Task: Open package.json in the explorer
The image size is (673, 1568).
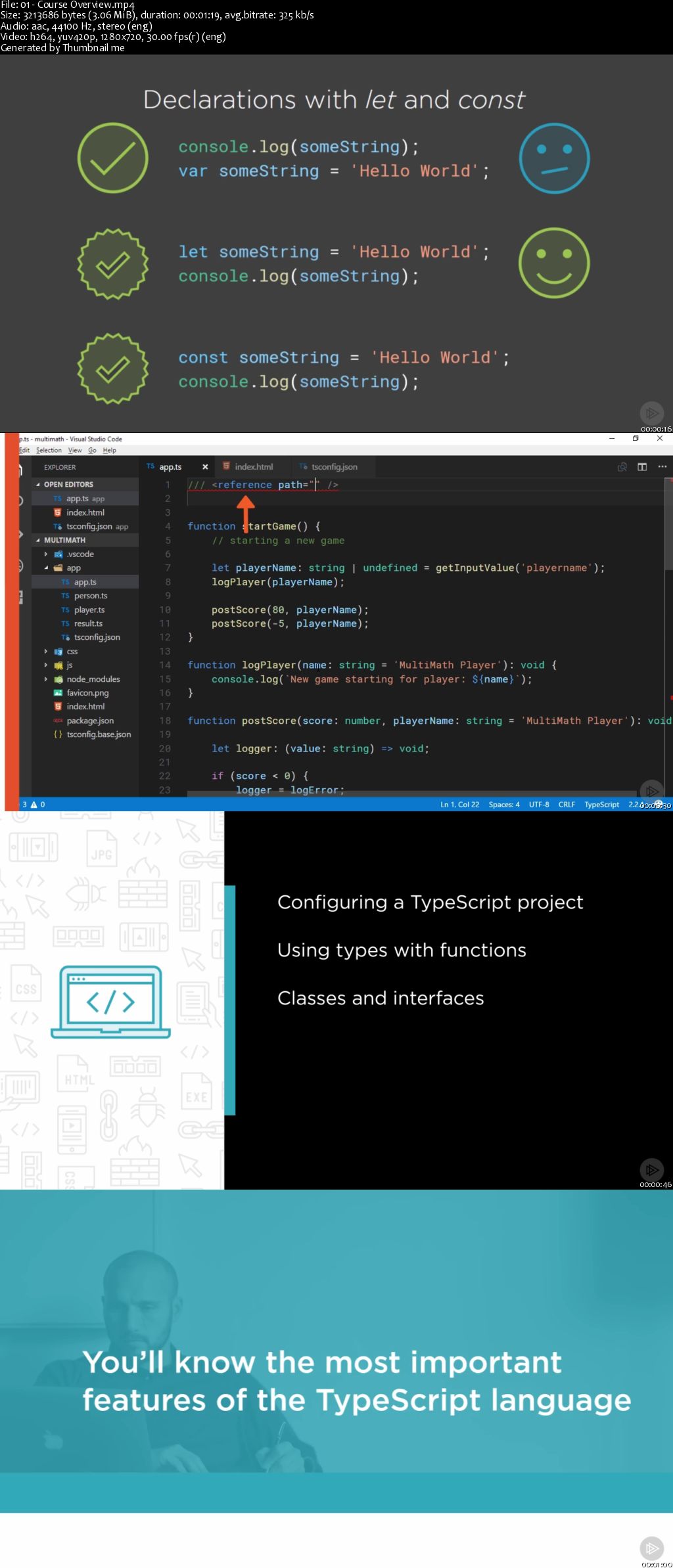Action: click(x=85, y=721)
